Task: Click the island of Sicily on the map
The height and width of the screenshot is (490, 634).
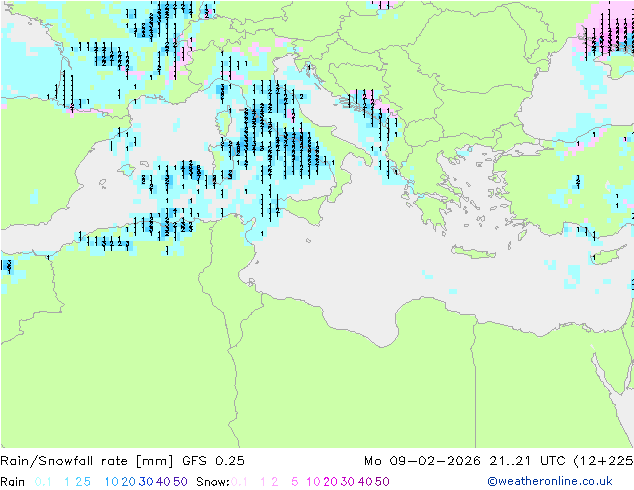Action: click(304, 209)
